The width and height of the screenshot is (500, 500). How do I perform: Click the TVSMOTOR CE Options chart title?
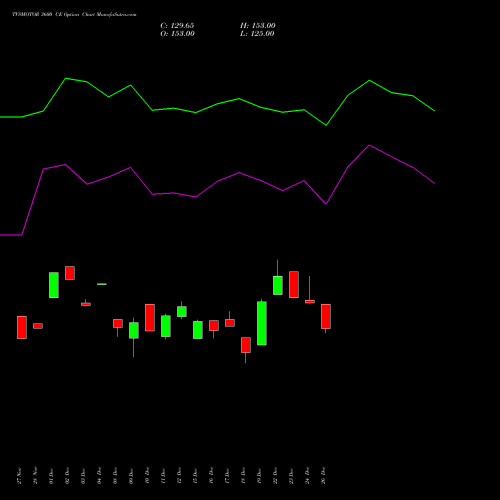(74, 15)
